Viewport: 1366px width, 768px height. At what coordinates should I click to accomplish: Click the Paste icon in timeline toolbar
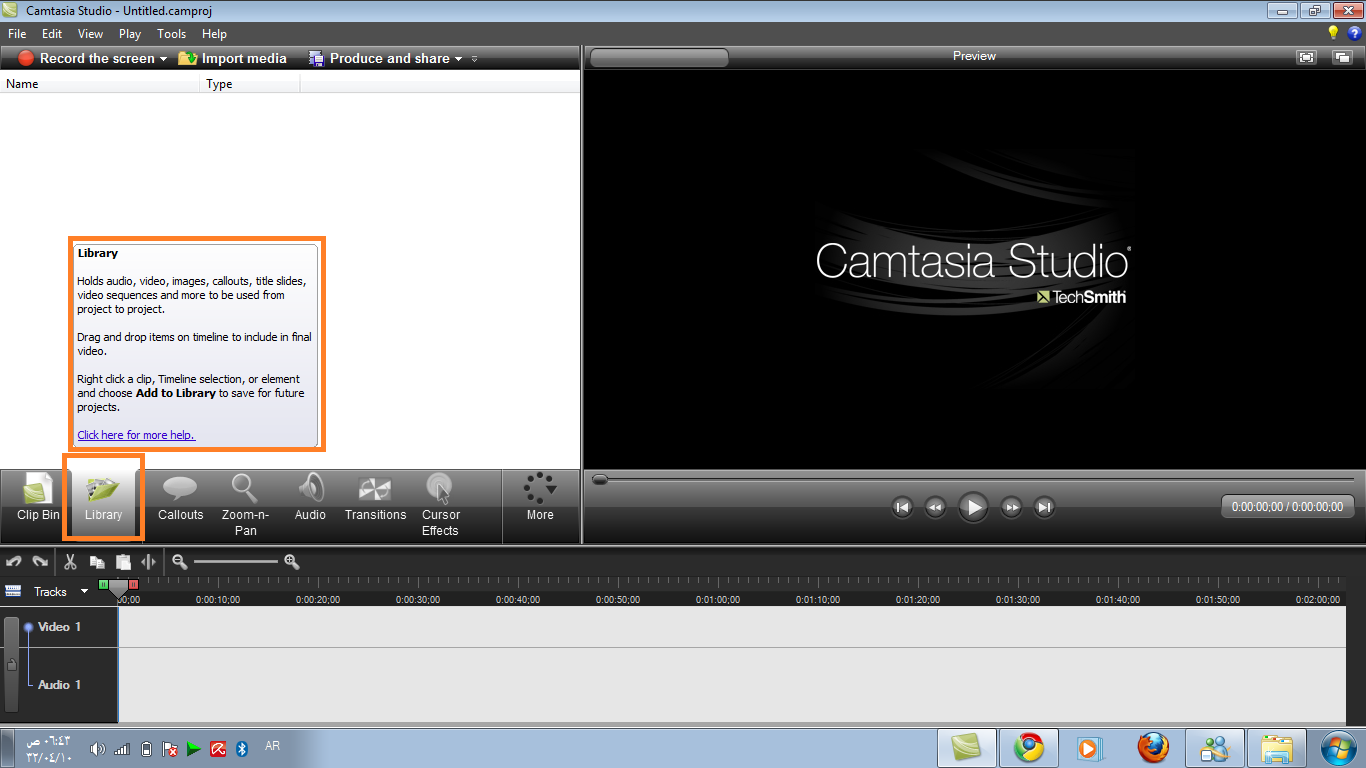click(x=123, y=562)
